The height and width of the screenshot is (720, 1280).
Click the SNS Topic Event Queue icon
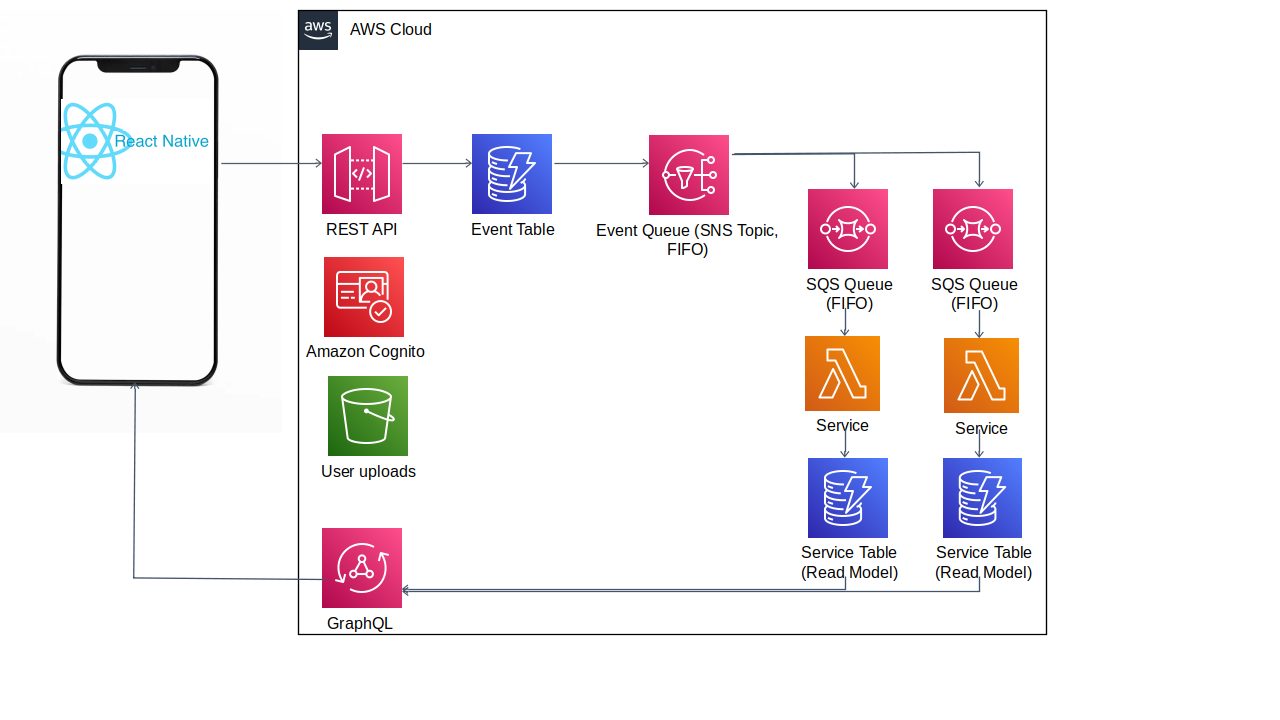689,175
